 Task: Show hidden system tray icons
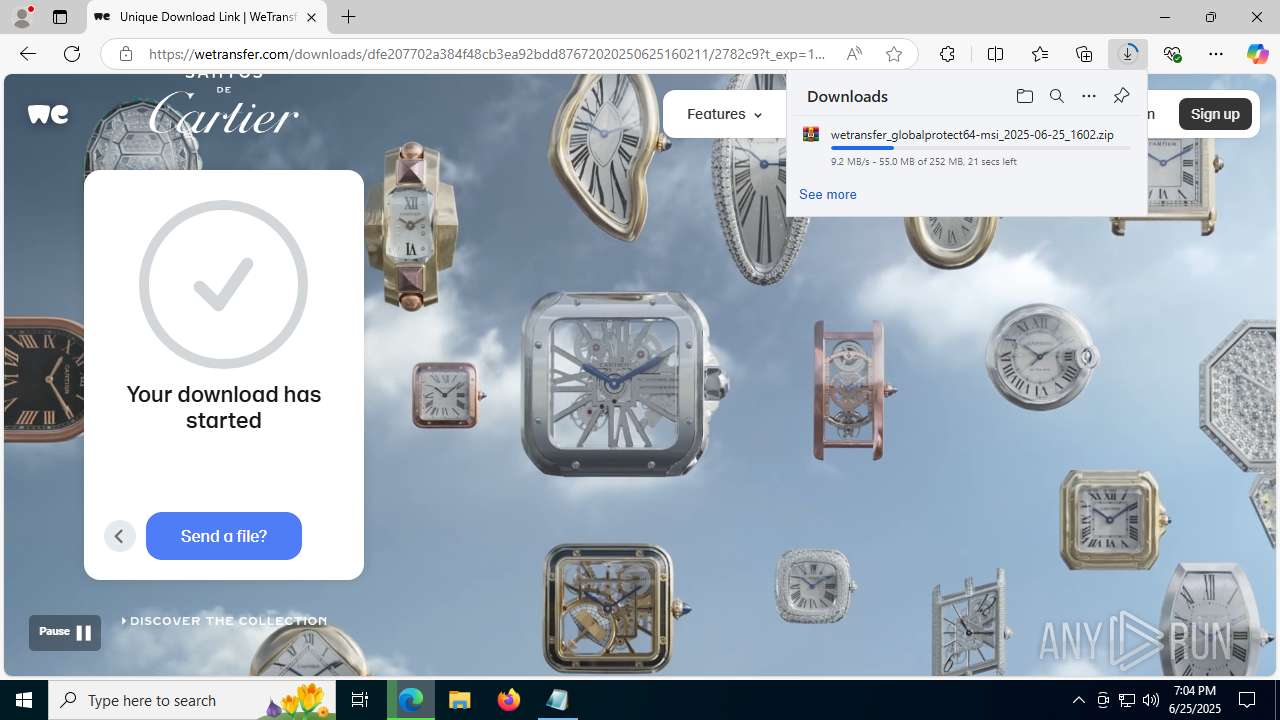tap(1078, 700)
